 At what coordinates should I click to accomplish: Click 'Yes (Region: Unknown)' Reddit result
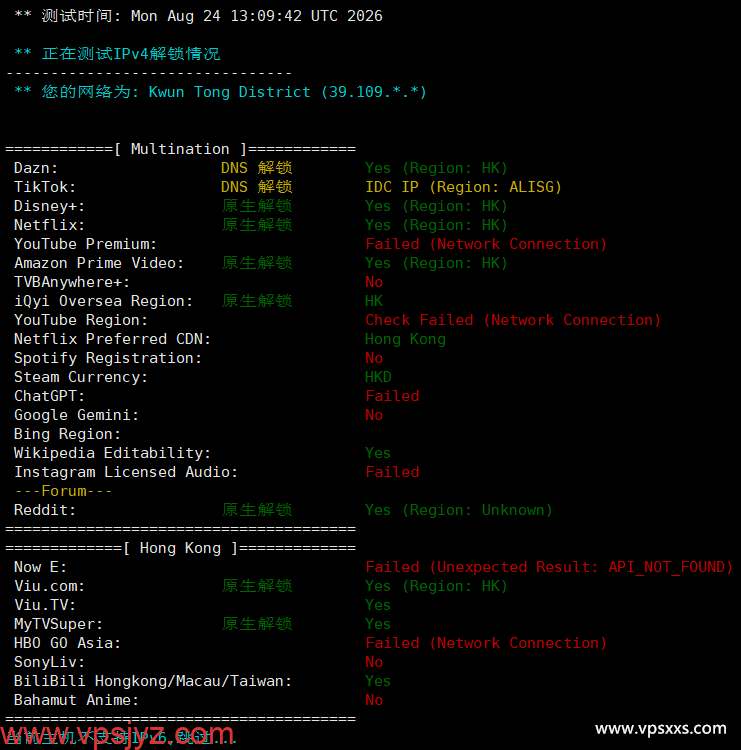459,510
